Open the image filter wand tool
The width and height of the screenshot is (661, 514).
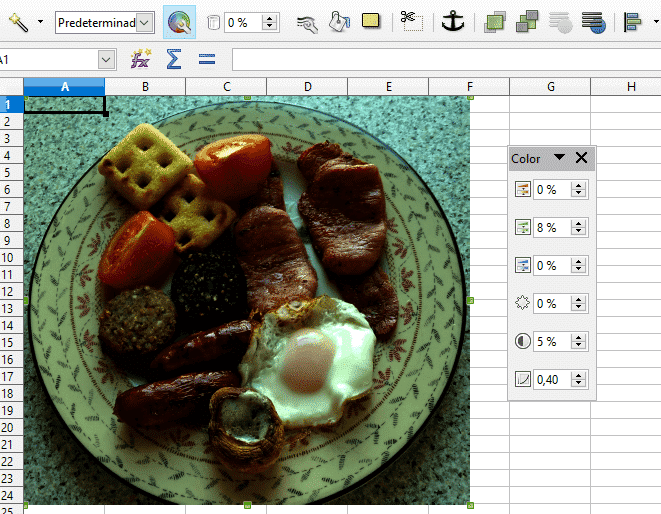click(19, 22)
